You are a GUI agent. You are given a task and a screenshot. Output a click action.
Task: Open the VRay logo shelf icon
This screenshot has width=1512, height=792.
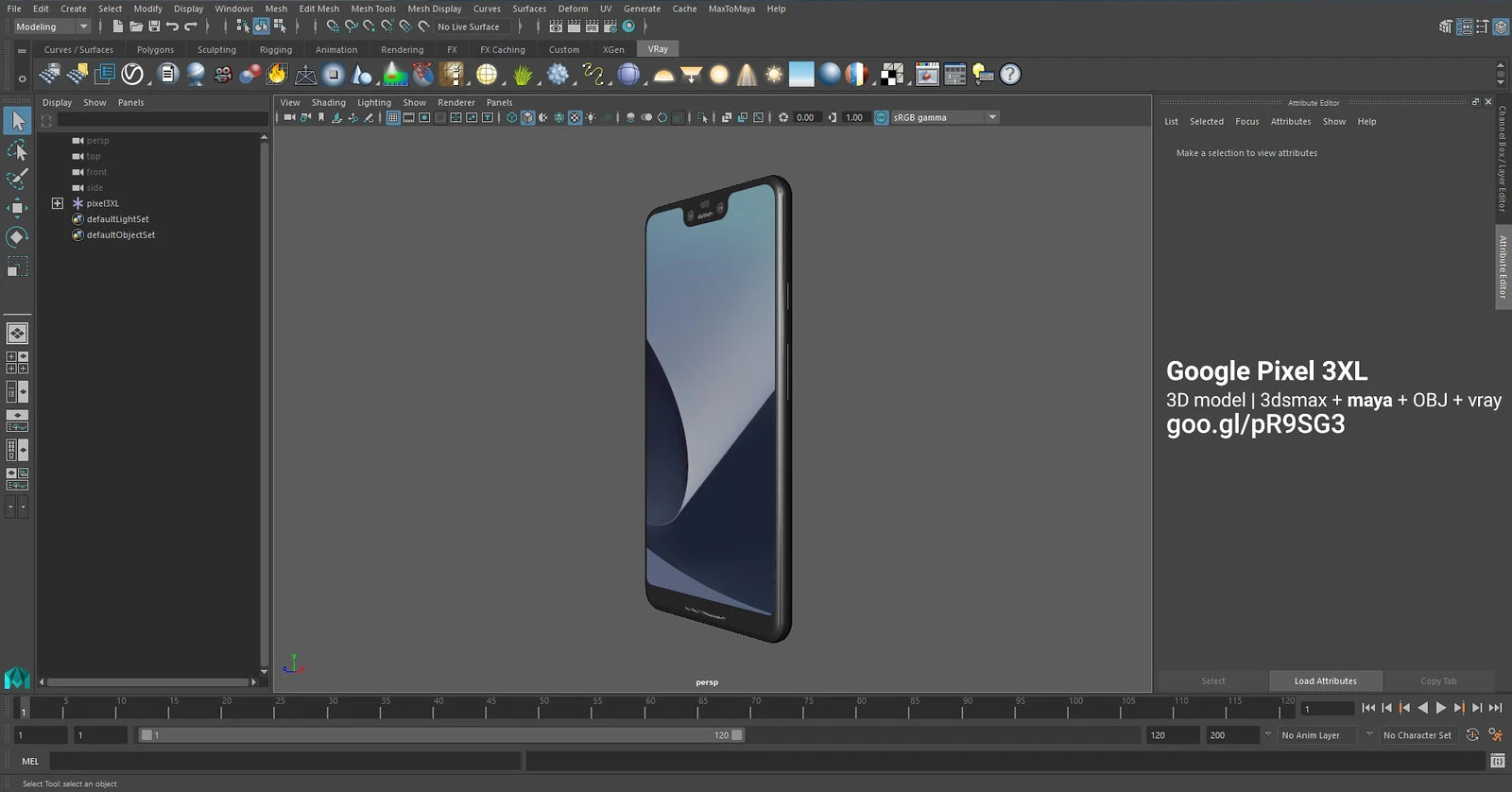point(132,74)
